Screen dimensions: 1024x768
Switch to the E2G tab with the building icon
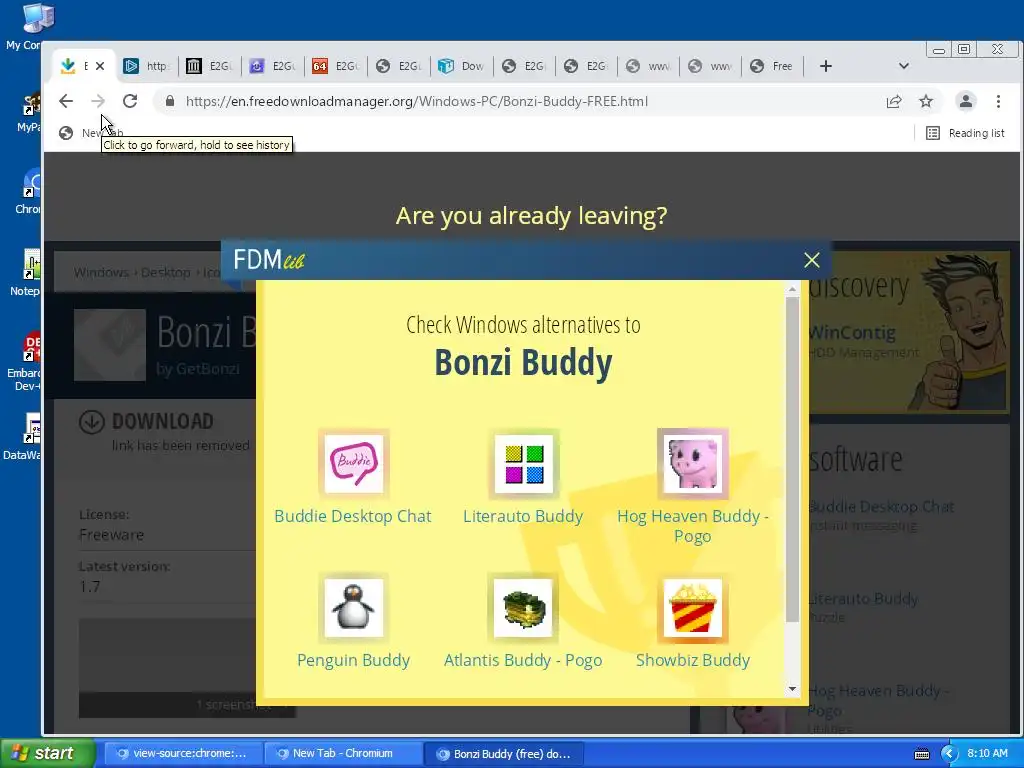[210, 66]
